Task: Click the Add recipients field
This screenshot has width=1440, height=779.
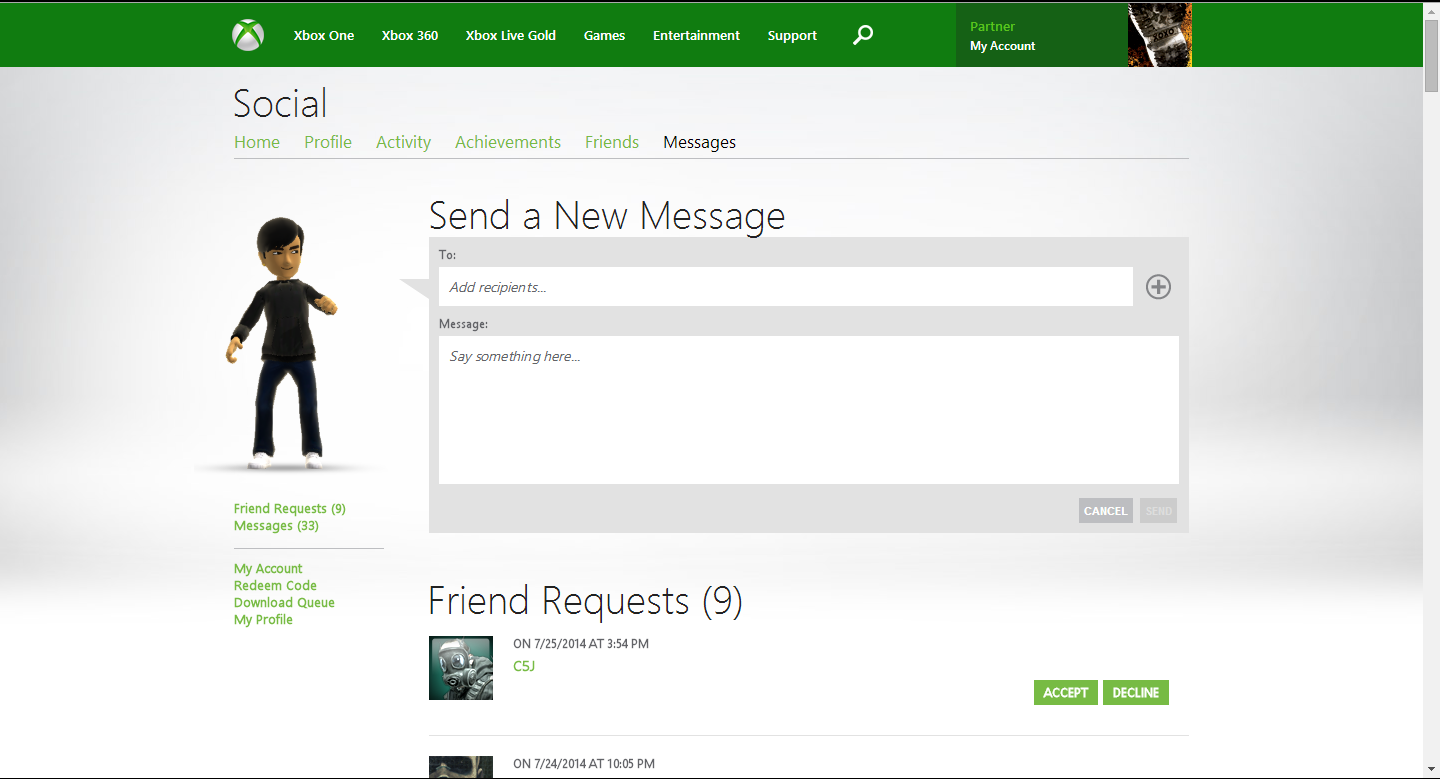Action: pyautogui.click(x=786, y=287)
